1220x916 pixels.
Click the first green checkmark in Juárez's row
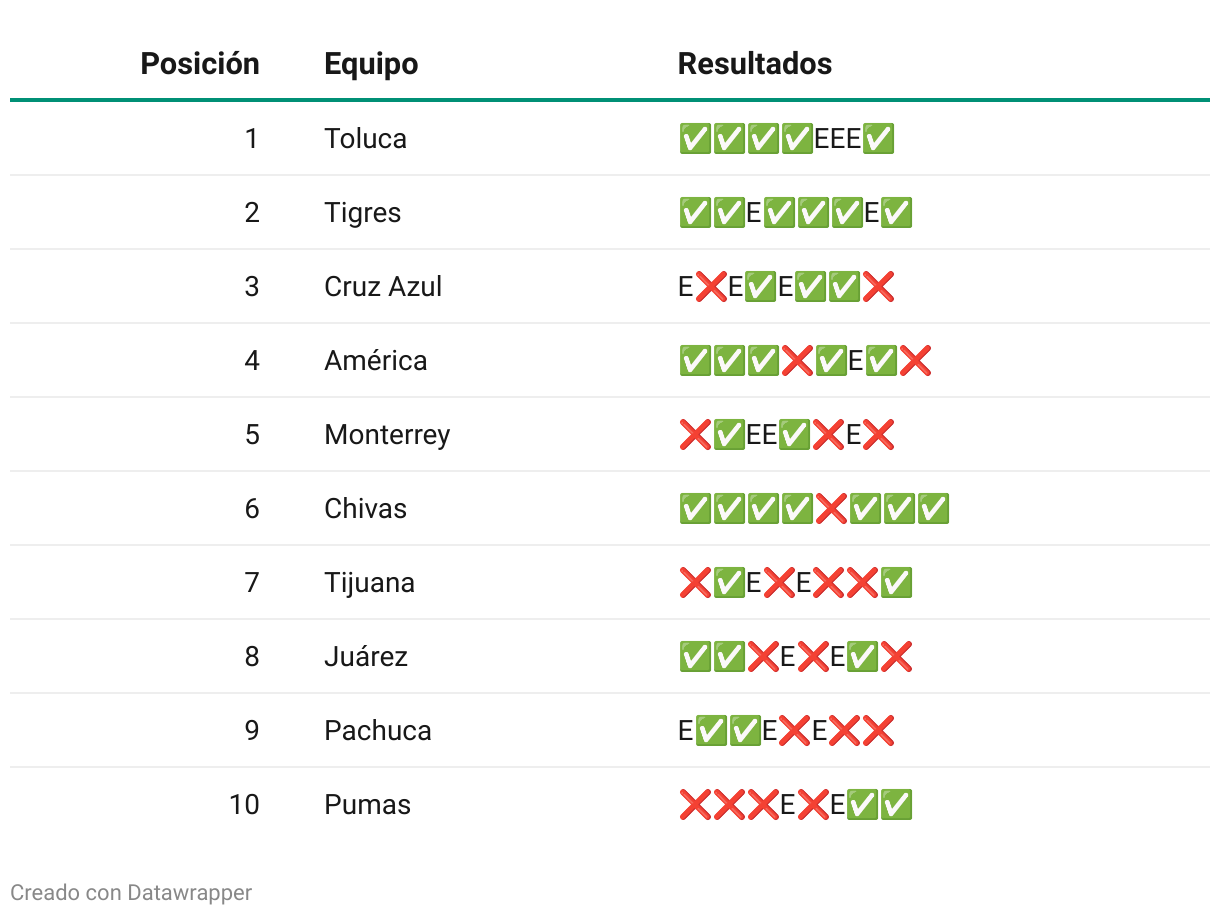[x=695, y=657]
